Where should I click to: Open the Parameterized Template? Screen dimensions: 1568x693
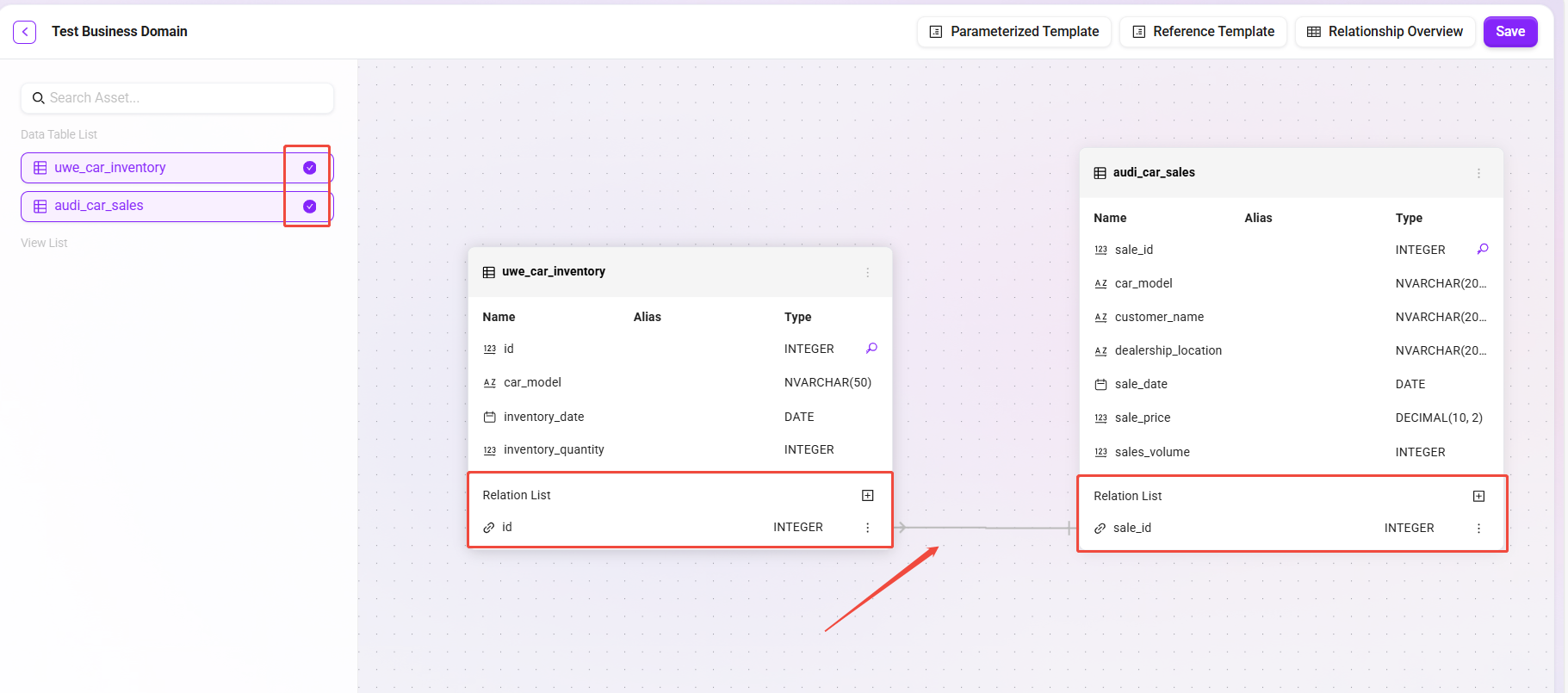click(1013, 32)
